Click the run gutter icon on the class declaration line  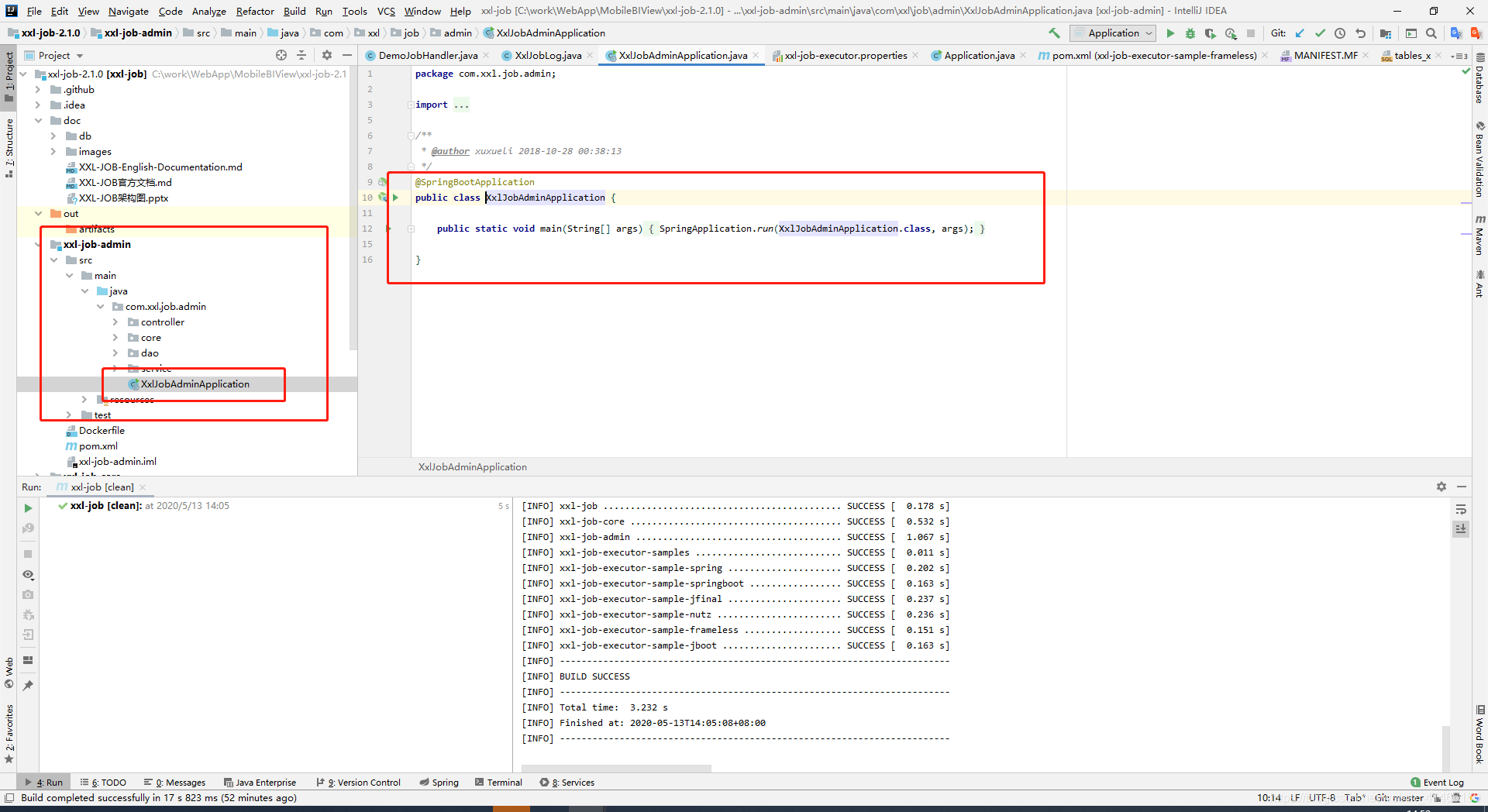click(x=395, y=198)
